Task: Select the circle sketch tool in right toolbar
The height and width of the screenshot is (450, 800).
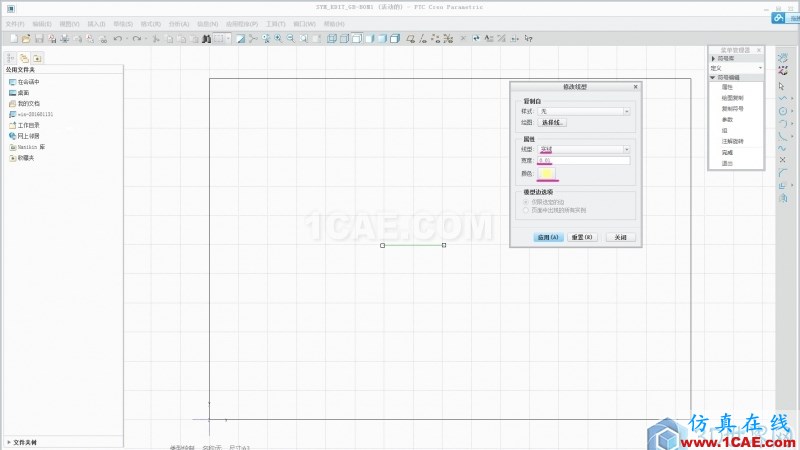Action: [x=782, y=110]
